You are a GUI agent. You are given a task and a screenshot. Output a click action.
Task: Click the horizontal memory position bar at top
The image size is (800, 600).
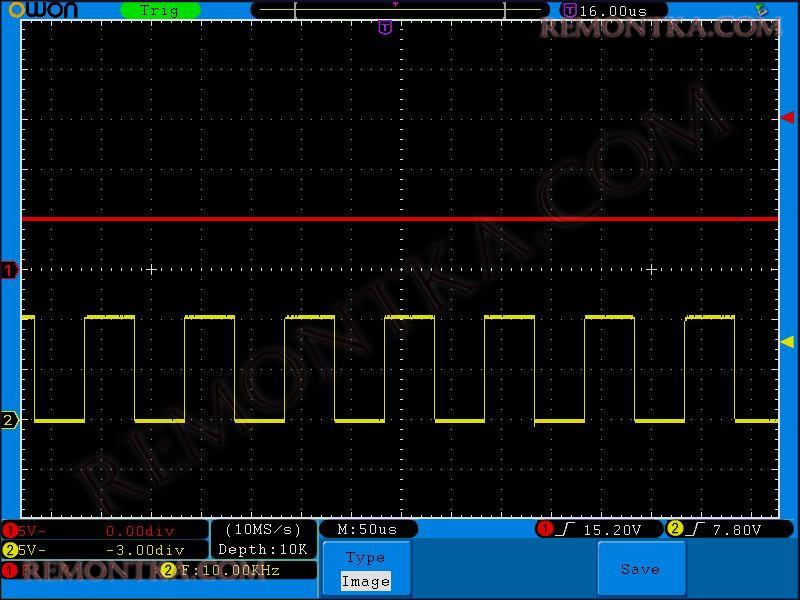tap(400, 10)
